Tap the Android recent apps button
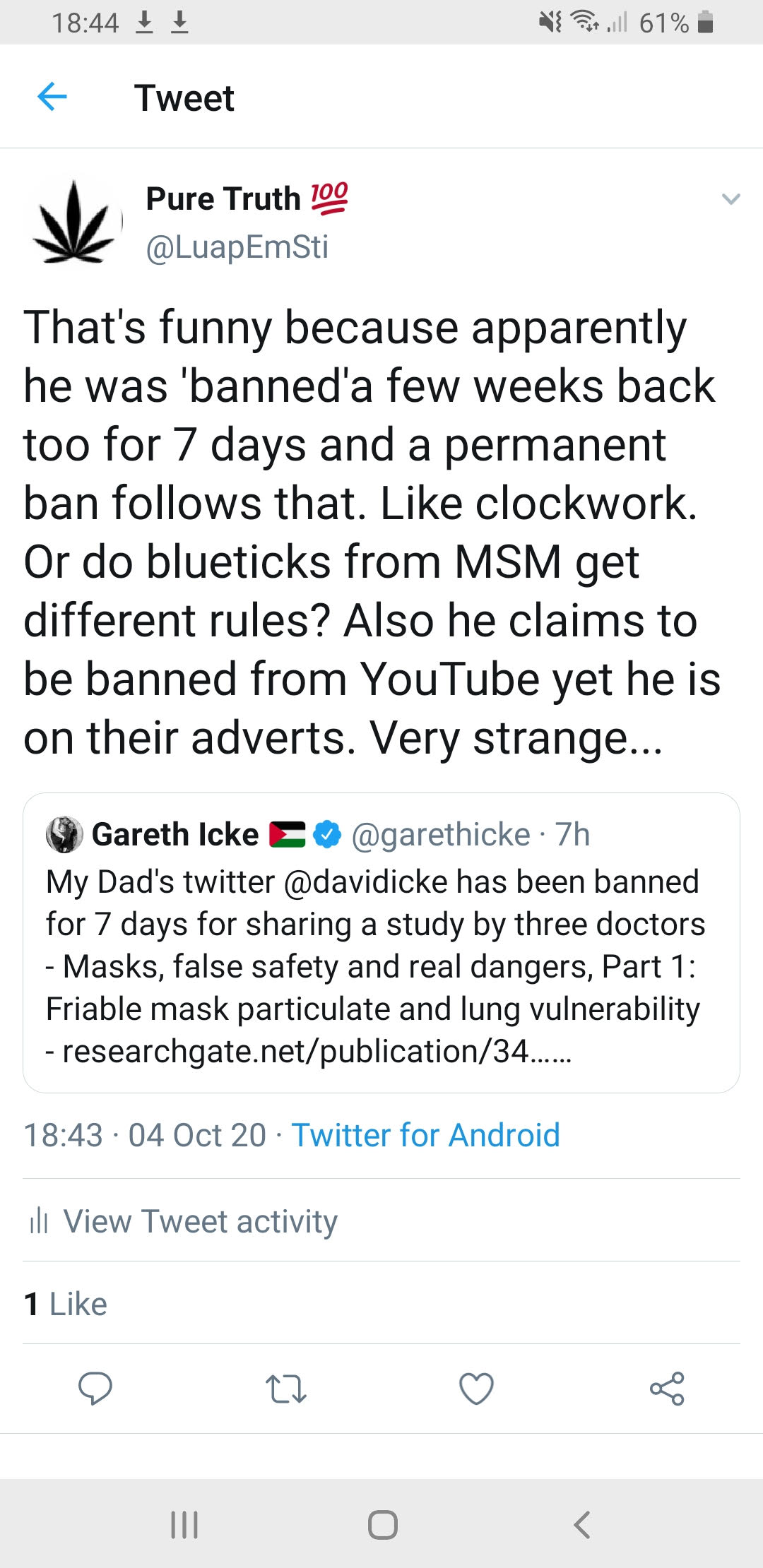 click(x=184, y=1524)
